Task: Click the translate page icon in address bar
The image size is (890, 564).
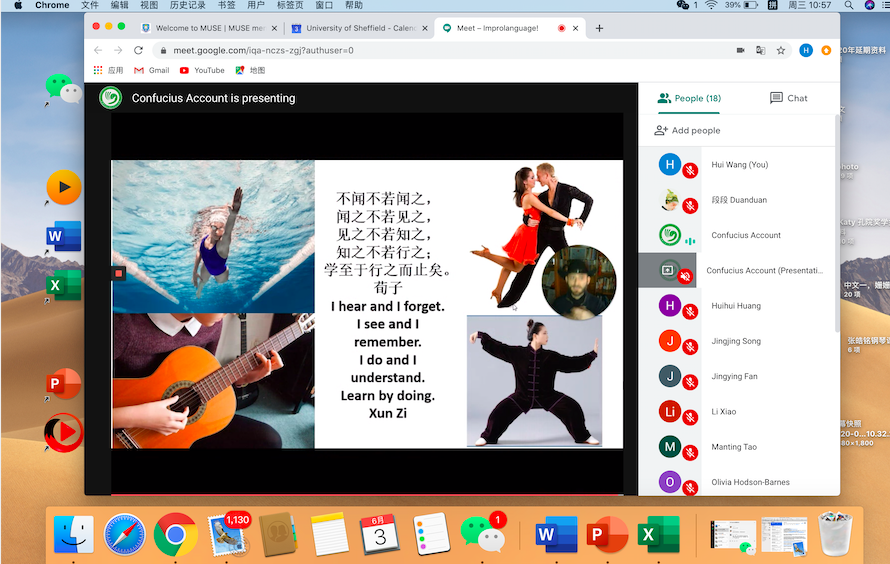Action: point(760,50)
